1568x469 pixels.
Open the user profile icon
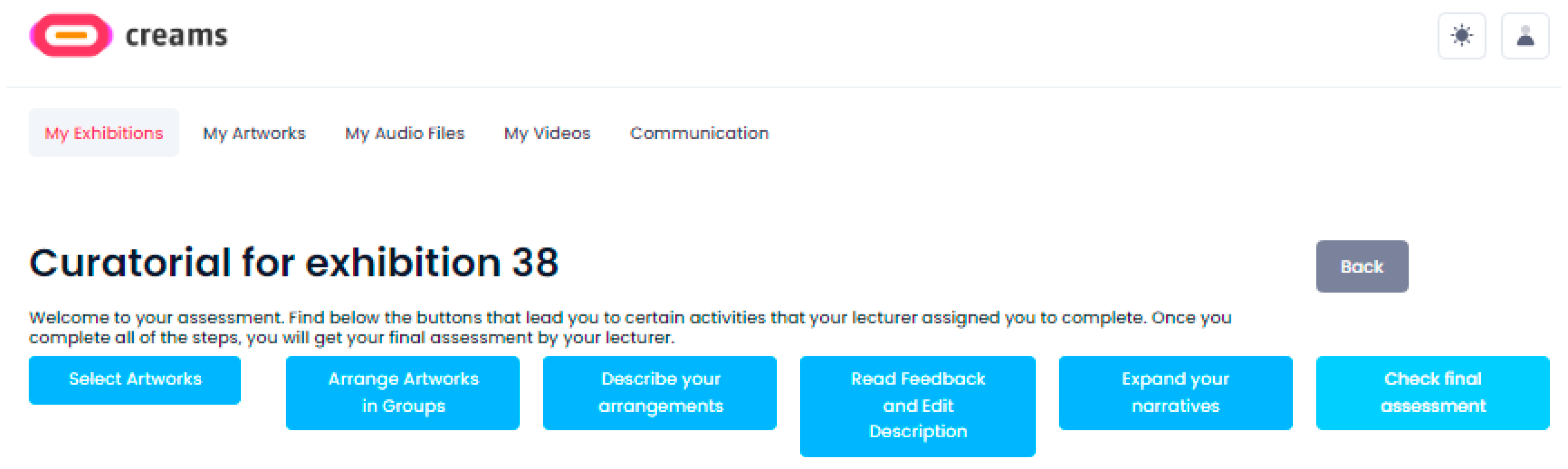[1525, 36]
